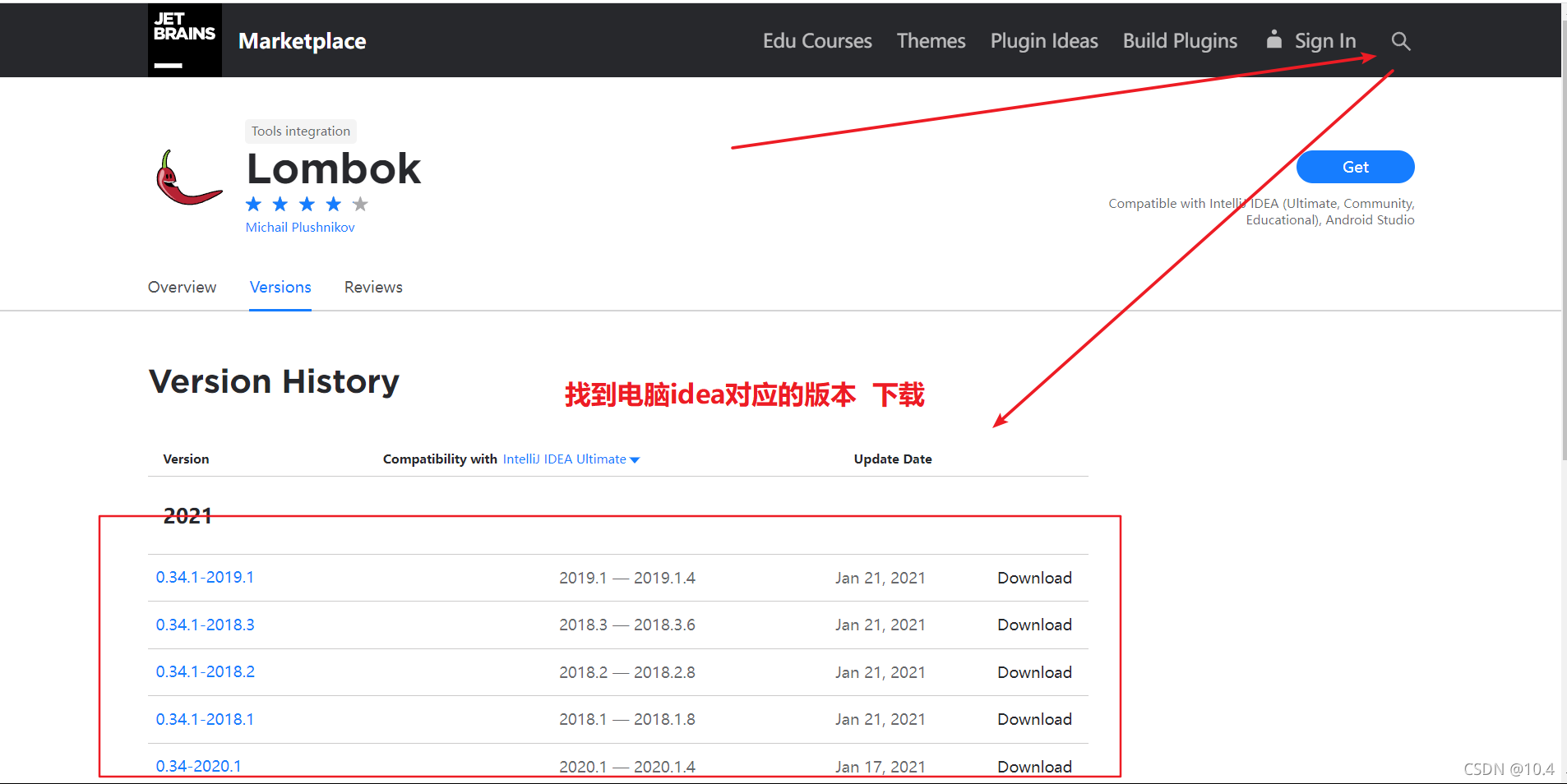Download version 0.34.1-2018.3
This screenshot has height=784, width=1567.
point(1034,625)
